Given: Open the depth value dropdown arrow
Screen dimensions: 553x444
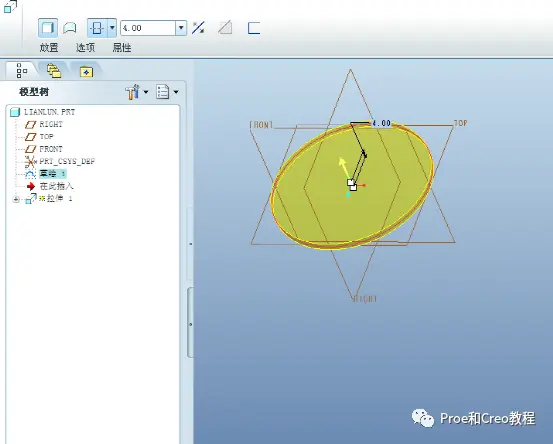Looking at the screenshot, I should pos(181,28).
